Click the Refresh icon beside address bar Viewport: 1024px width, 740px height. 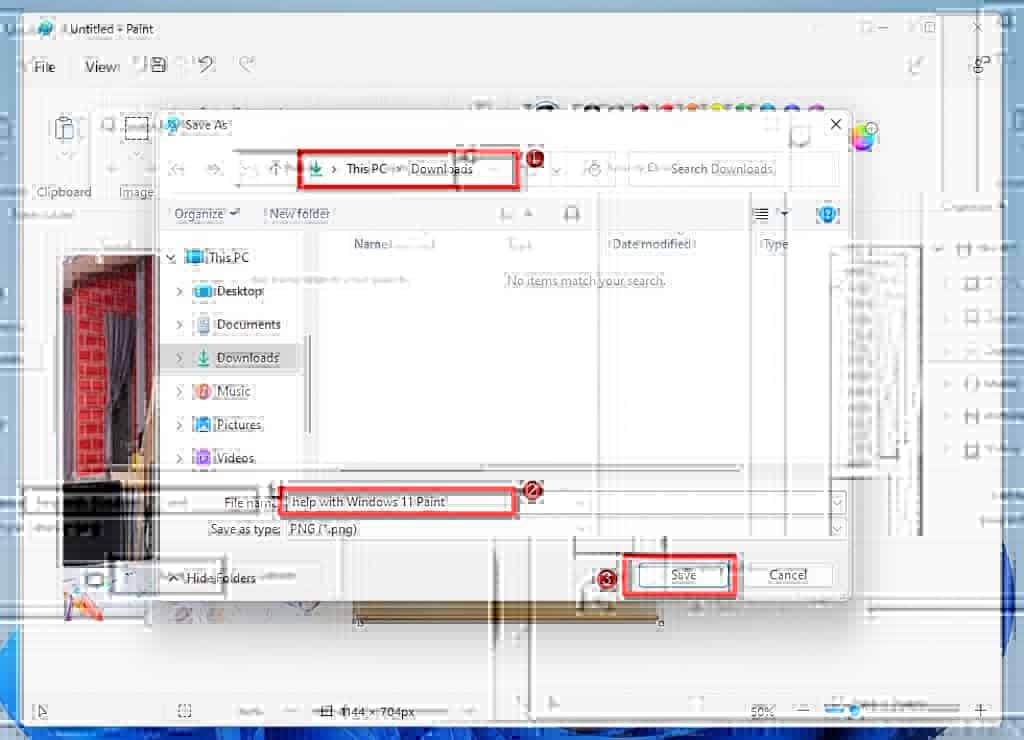point(593,169)
